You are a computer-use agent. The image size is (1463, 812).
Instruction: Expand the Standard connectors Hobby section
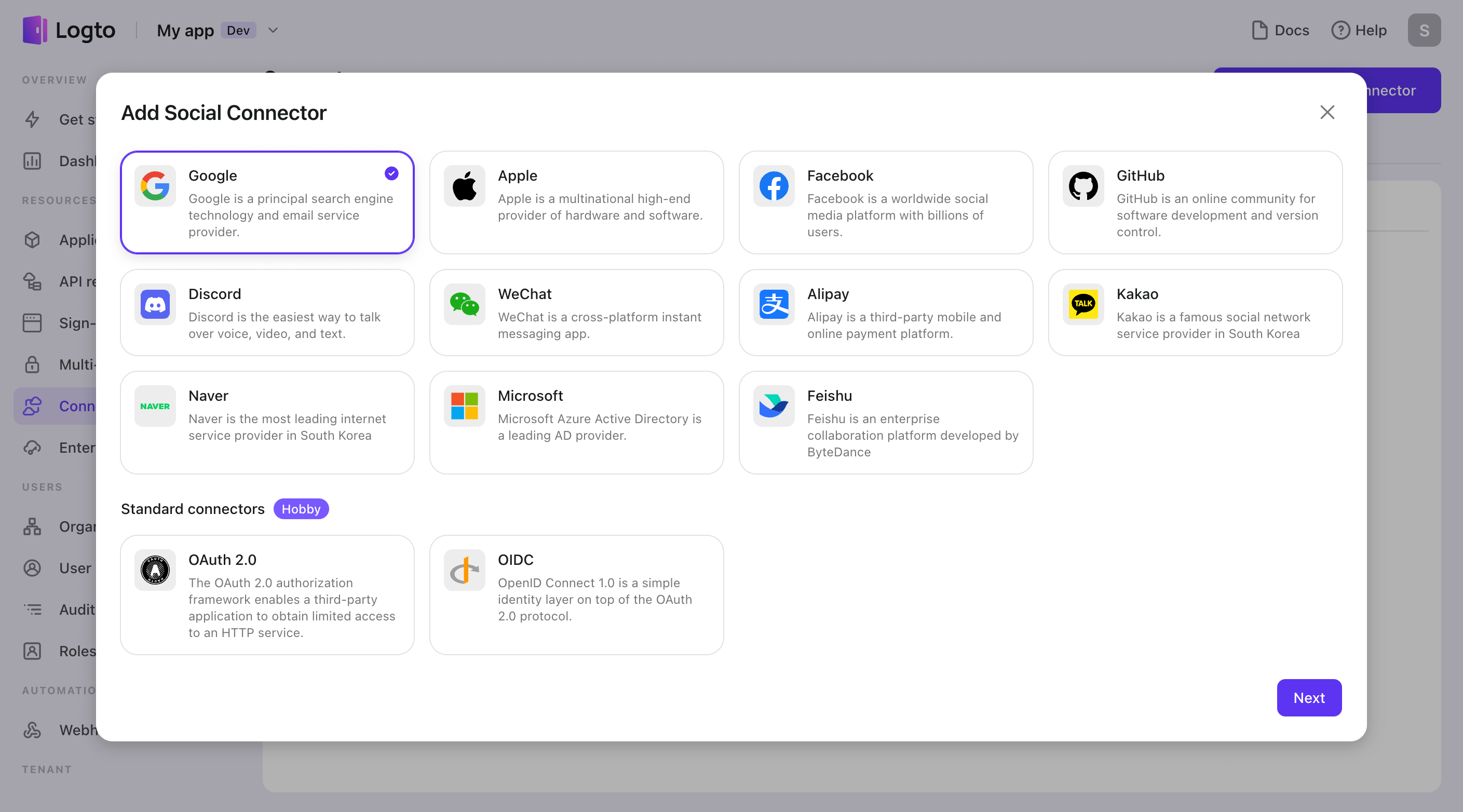coord(301,508)
